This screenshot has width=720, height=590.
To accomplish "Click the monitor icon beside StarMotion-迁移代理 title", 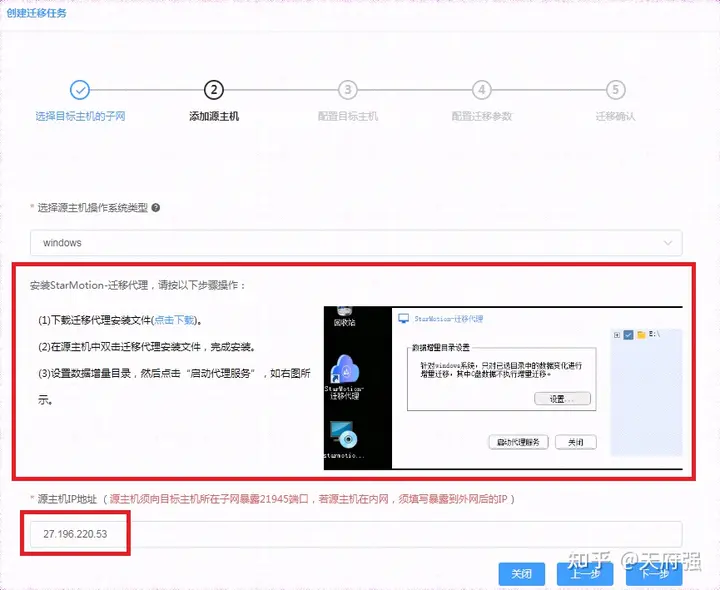I will [404, 319].
